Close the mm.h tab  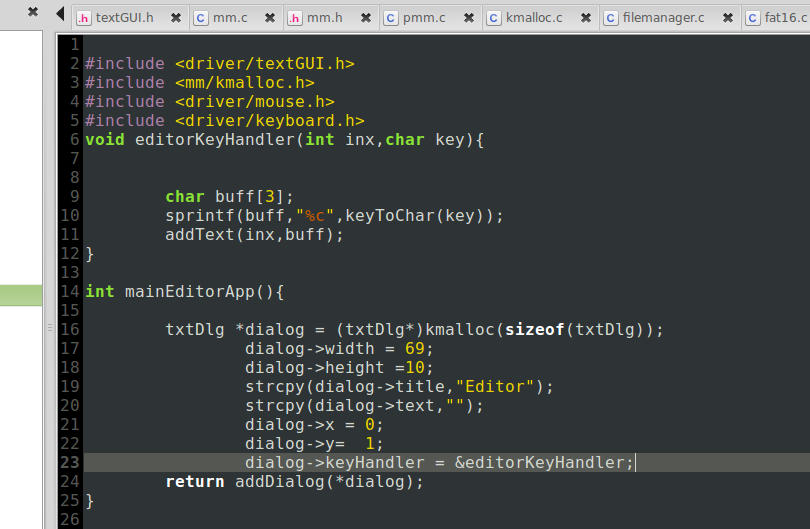(x=365, y=18)
